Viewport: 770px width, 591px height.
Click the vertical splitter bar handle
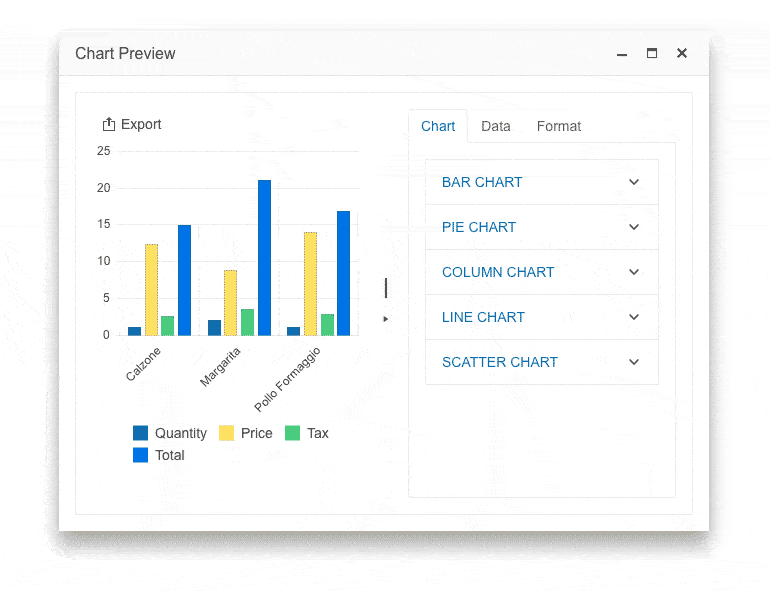tap(386, 288)
